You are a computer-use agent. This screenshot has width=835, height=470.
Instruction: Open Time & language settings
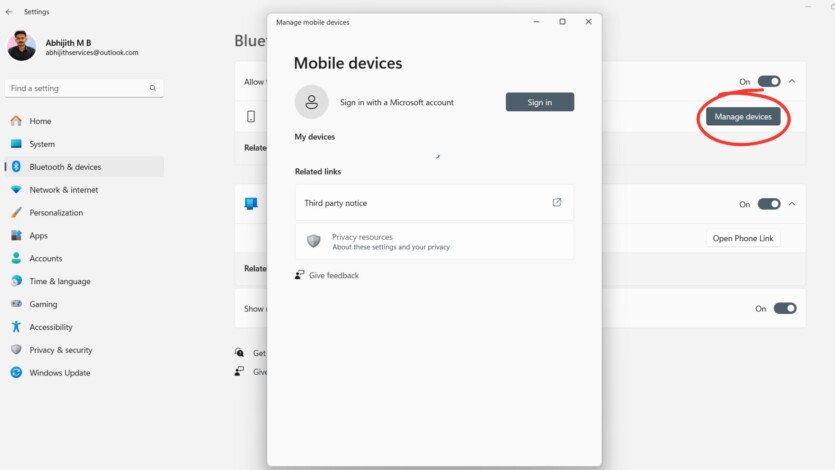pyautogui.click(x=84, y=281)
